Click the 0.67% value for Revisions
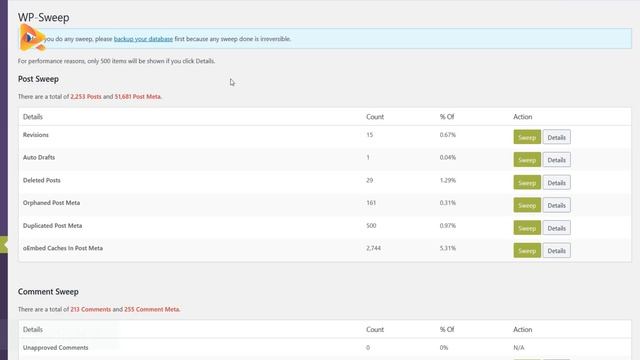Screen dimensions: 640x360 tap(448, 135)
